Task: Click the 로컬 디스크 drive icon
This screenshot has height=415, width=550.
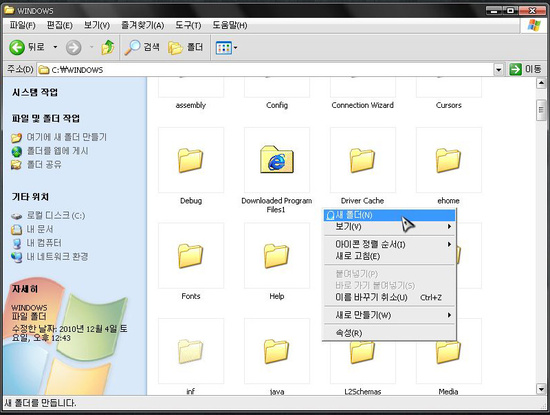Action: point(16,216)
